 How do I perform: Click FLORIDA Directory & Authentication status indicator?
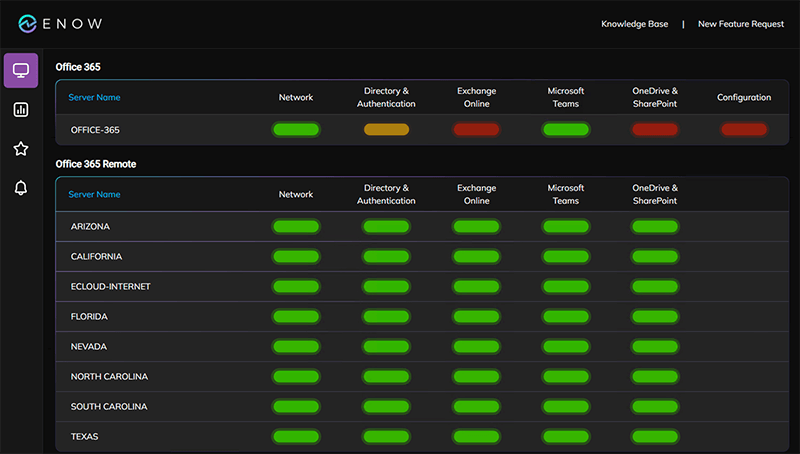coord(386,317)
